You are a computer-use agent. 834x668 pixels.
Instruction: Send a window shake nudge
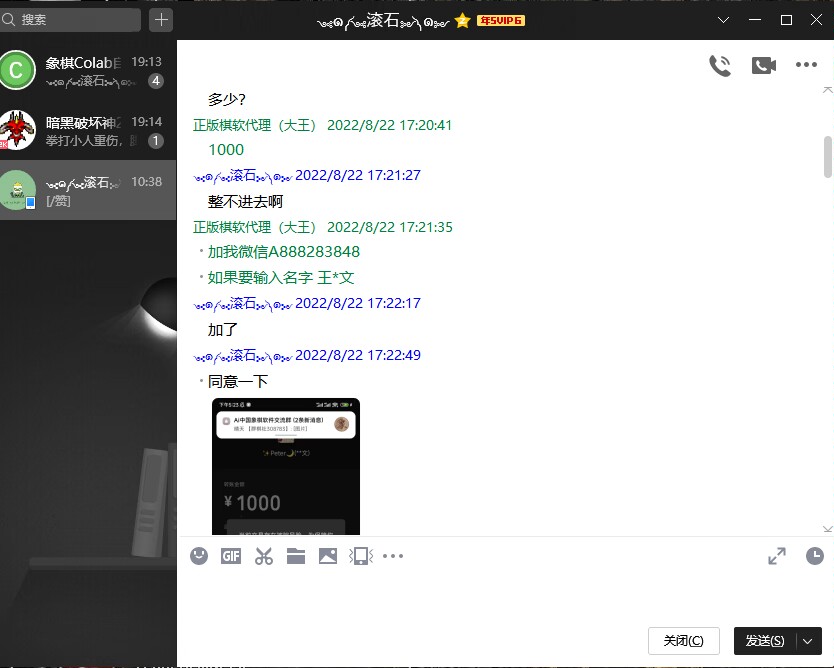(360, 556)
